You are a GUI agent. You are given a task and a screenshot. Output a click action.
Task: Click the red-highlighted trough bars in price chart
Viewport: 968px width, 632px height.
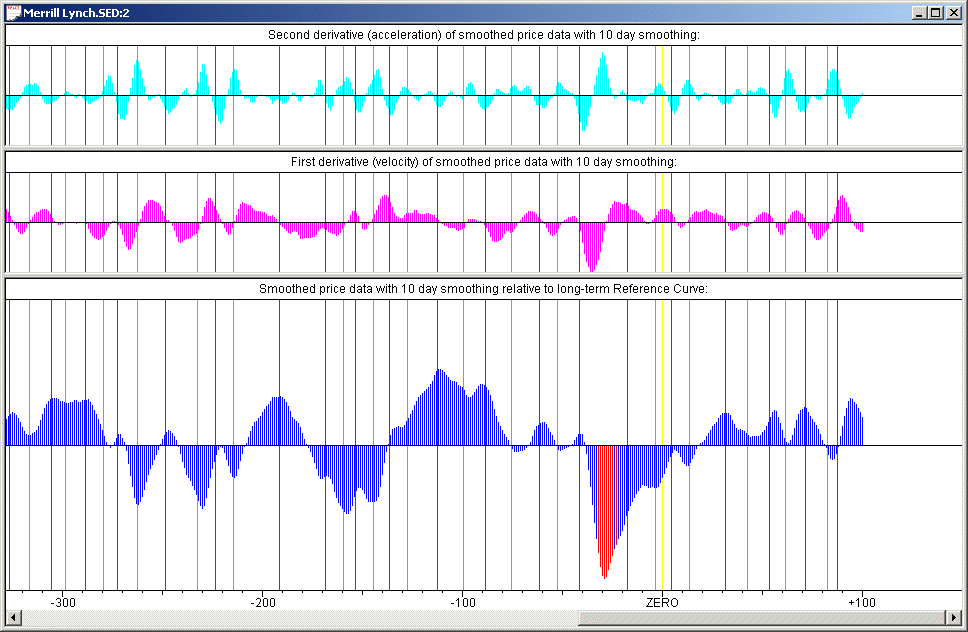click(606, 511)
